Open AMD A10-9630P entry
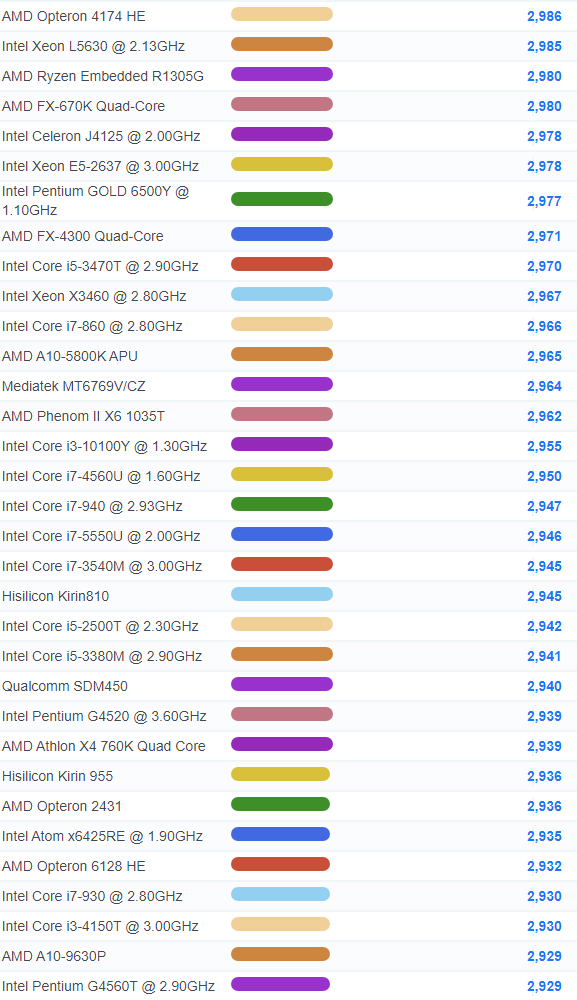Screen dimensions: 577x1000 [x=54, y=955]
